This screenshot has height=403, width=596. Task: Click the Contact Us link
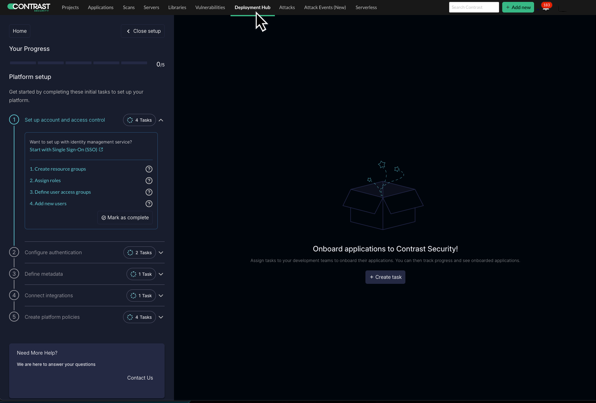[x=140, y=378]
